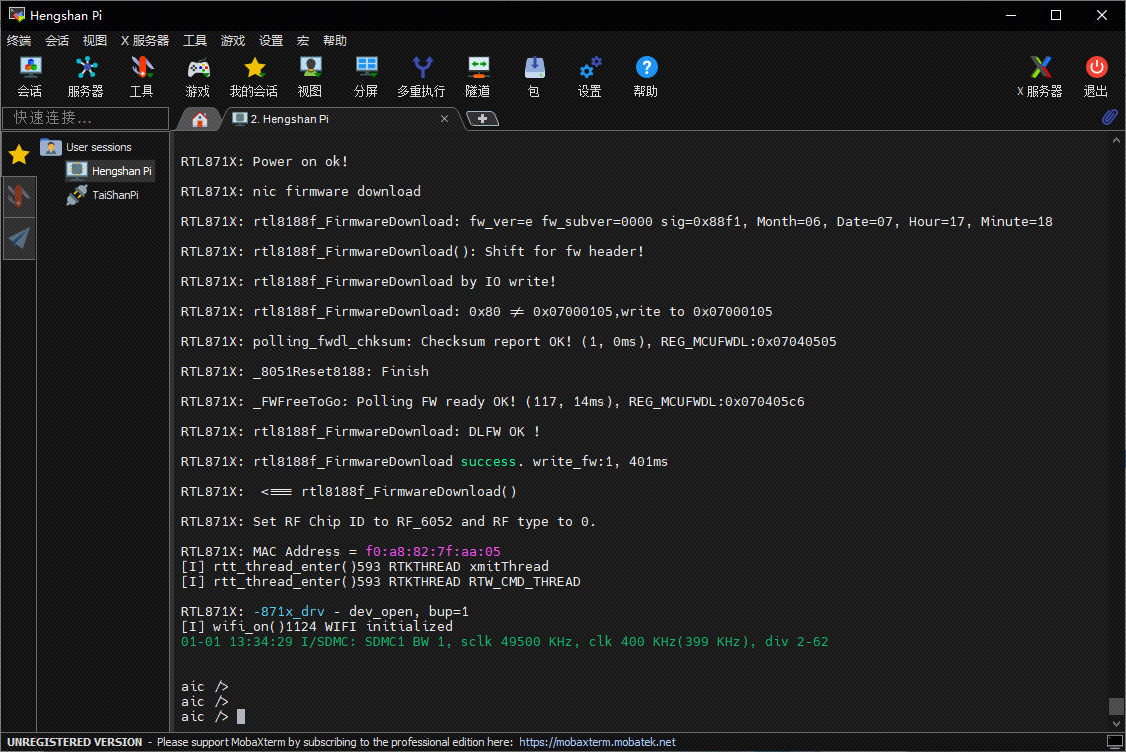Click the green SDMC1 log line
This screenshot has width=1126, height=752.
coord(504,641)
